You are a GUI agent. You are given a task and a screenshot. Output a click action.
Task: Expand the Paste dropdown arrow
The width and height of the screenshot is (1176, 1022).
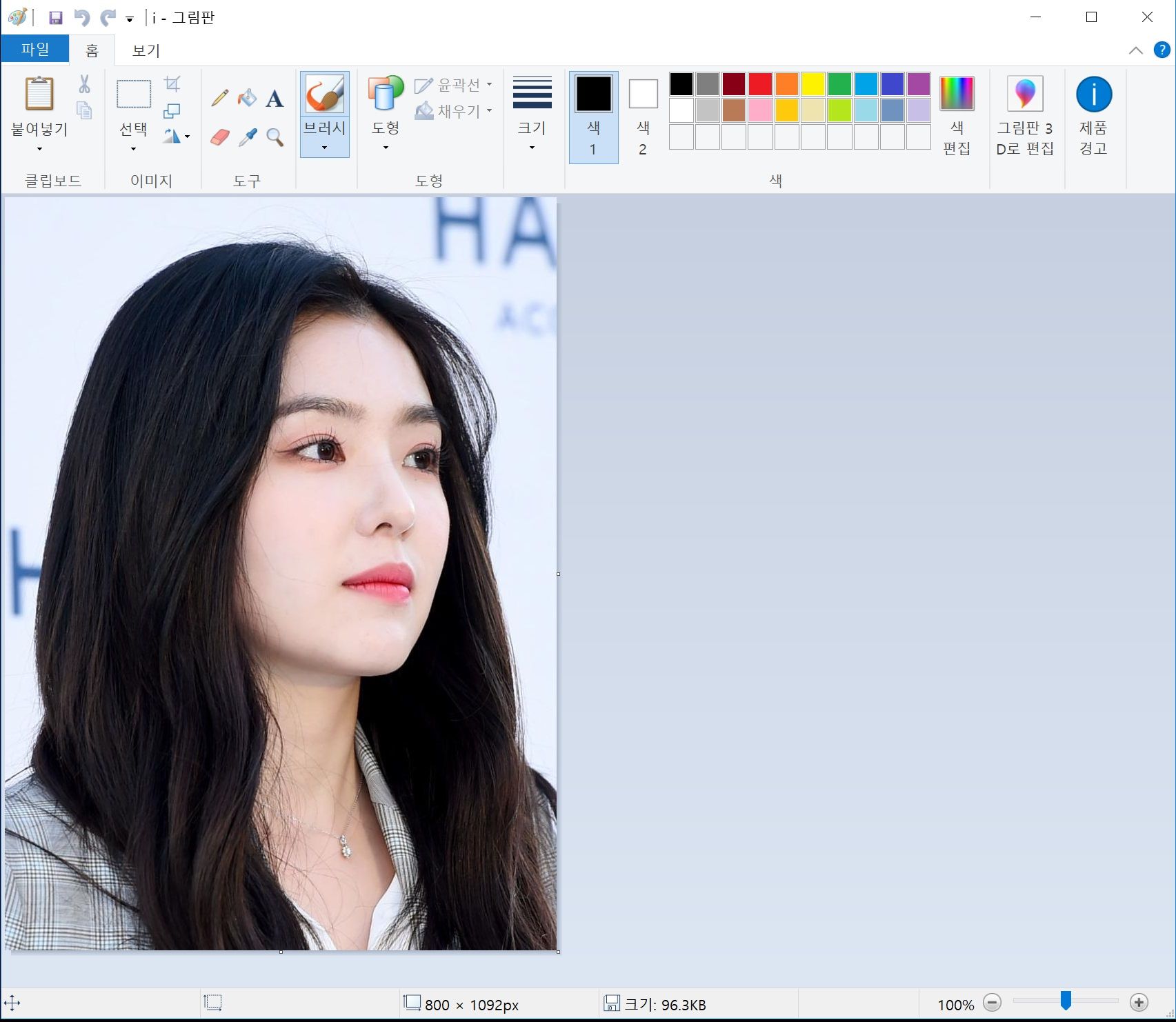click(x=39, y=149)
